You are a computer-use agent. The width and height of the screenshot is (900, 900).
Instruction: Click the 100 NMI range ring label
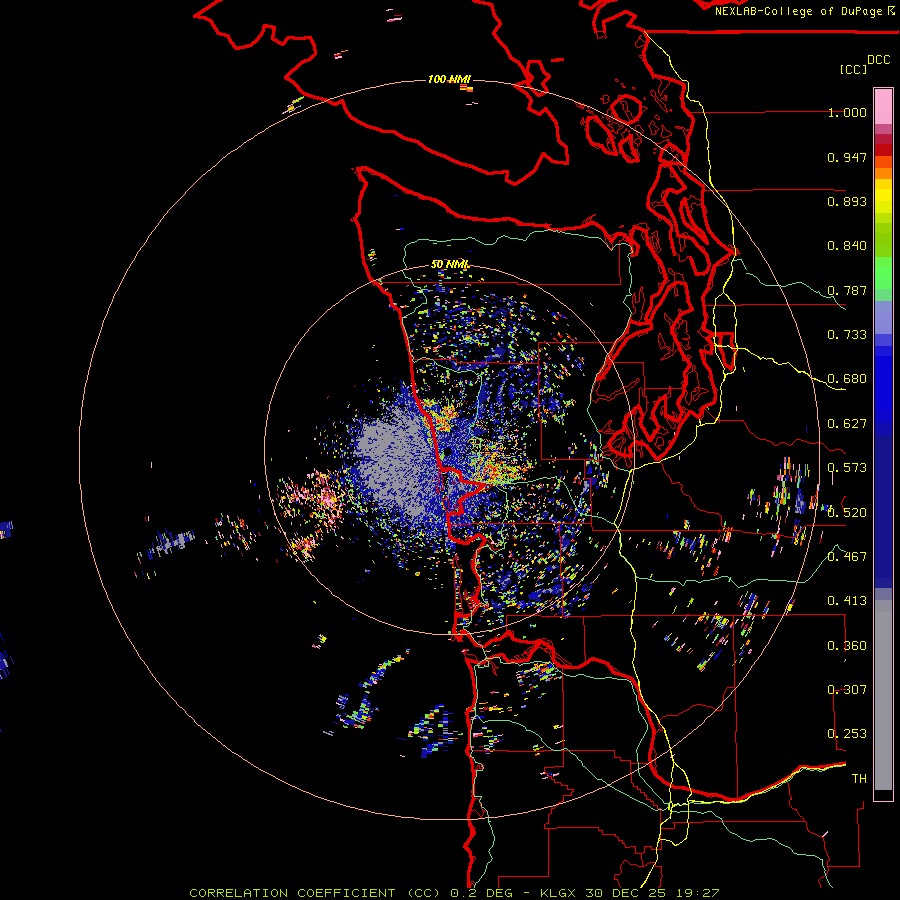click(x=449, y=79)
